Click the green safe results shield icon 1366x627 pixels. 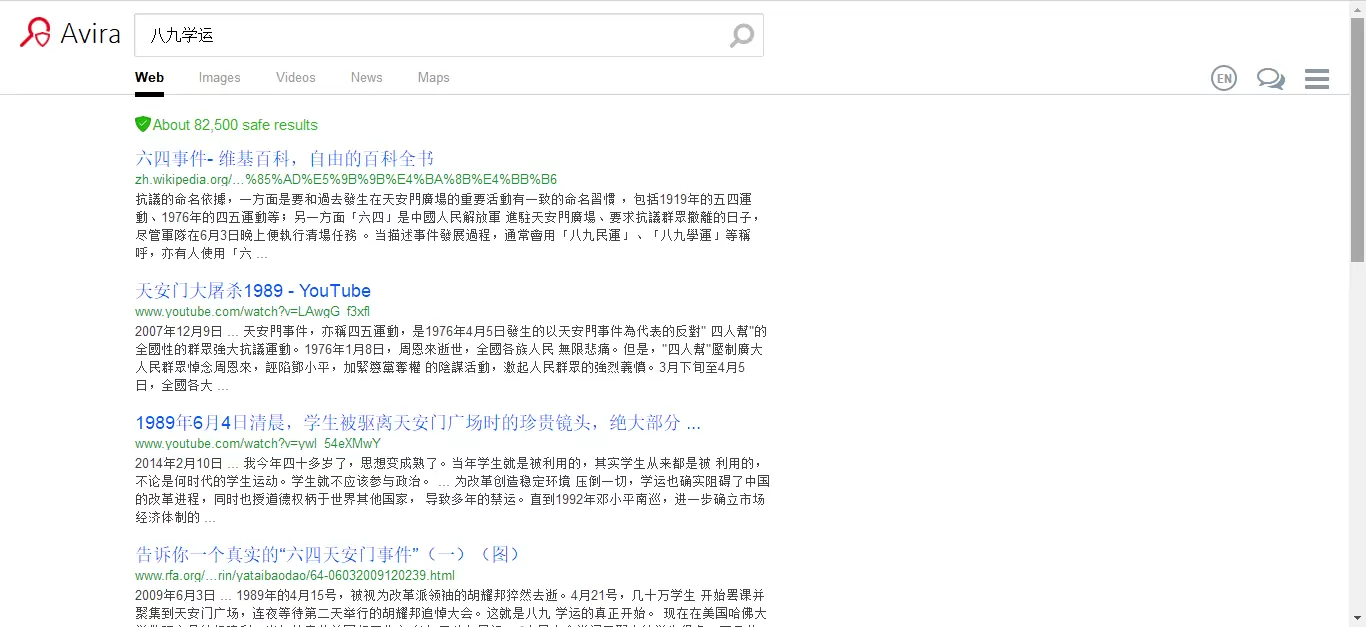tap(143, 124)
